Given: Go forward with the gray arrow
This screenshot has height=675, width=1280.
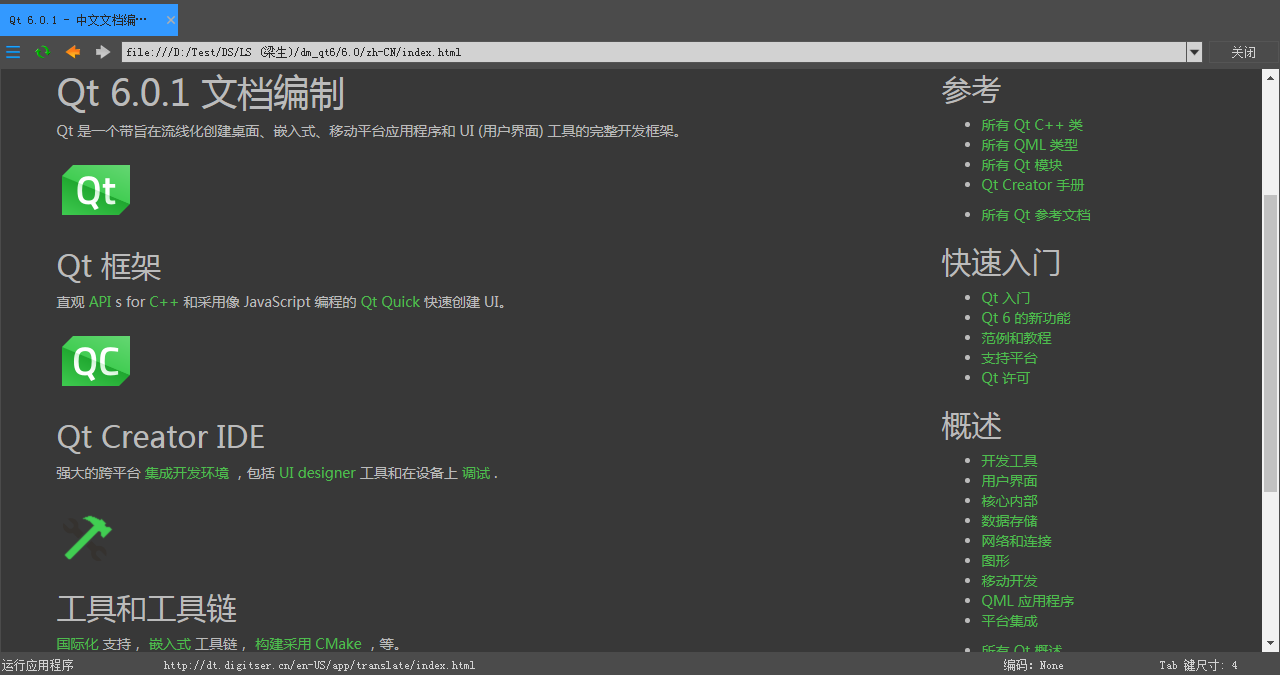Looking at the screenshot, I should pyautogui.click(x=103, y=52).
